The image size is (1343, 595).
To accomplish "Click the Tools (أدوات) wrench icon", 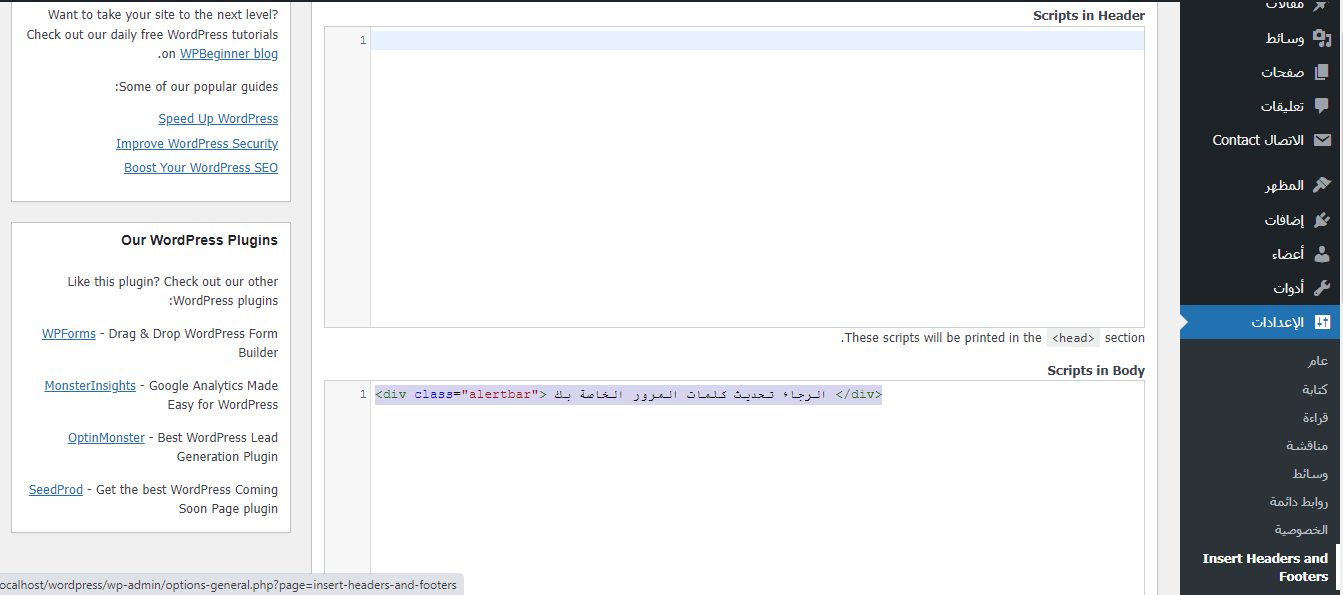I will 1321,288.
